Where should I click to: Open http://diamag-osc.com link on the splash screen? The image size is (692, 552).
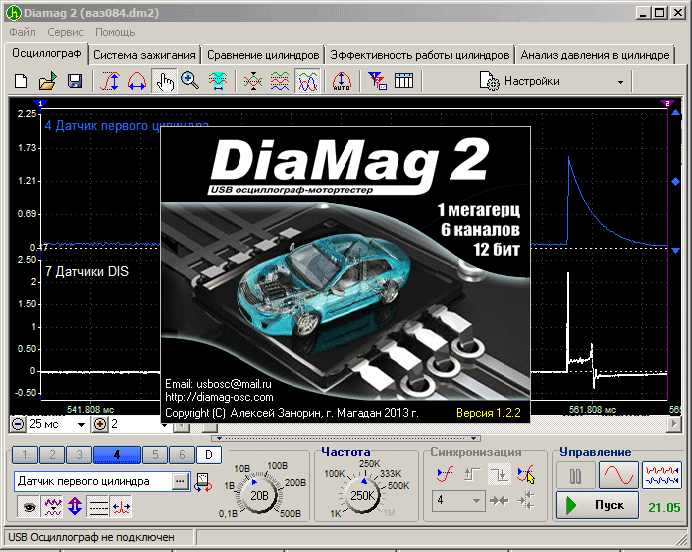pyautogui.click(x=219, y=397)
